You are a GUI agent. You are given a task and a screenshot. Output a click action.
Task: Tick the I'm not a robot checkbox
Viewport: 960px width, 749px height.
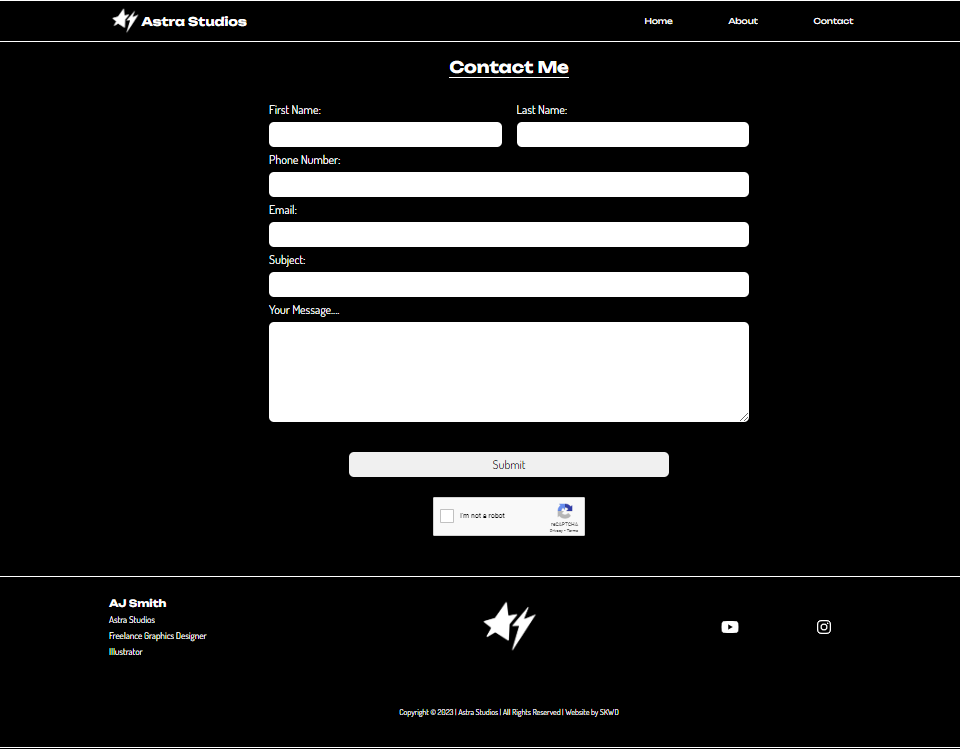pos(447,516)
